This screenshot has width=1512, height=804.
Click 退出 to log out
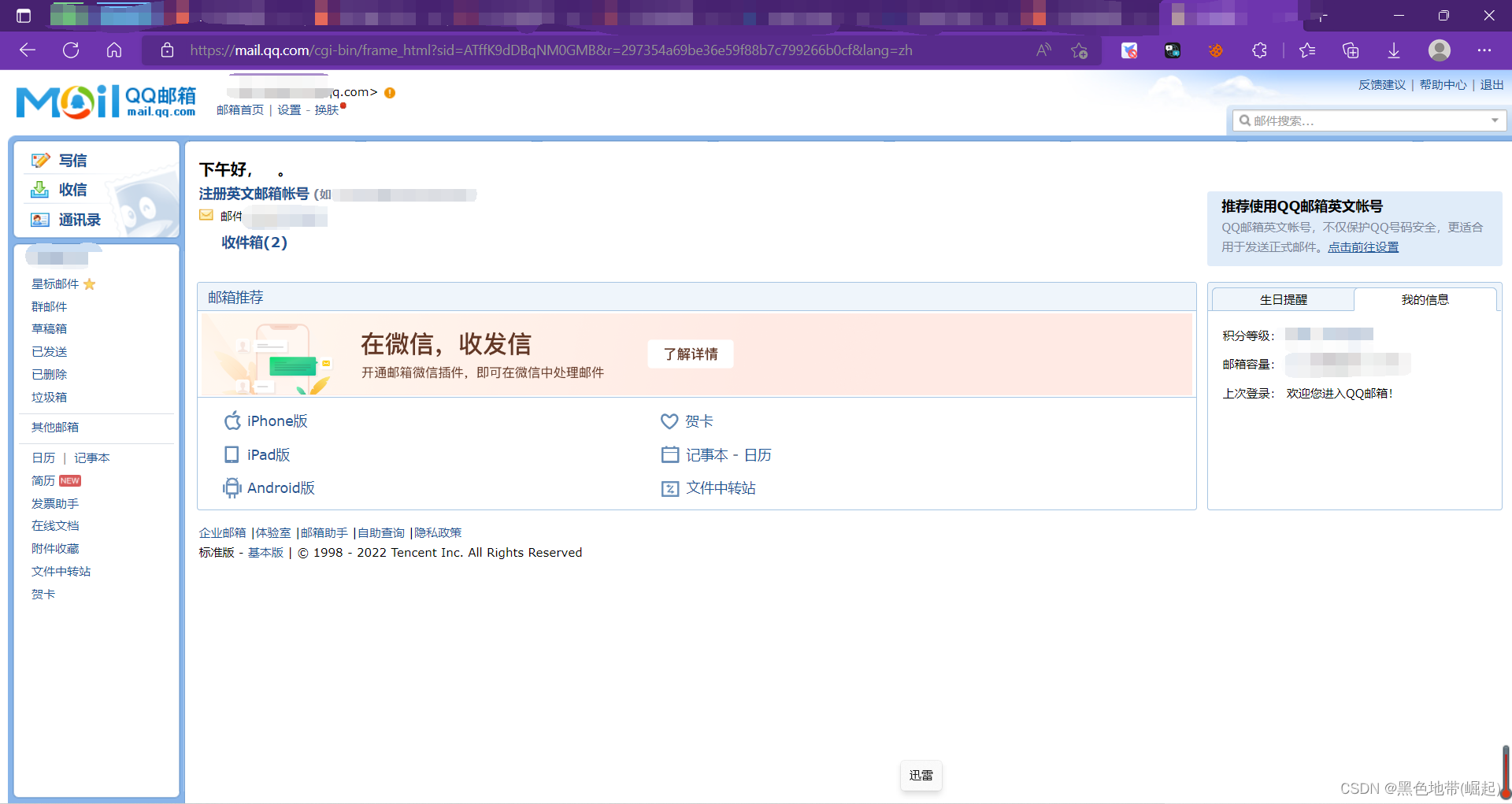(x=1492, y=84)
